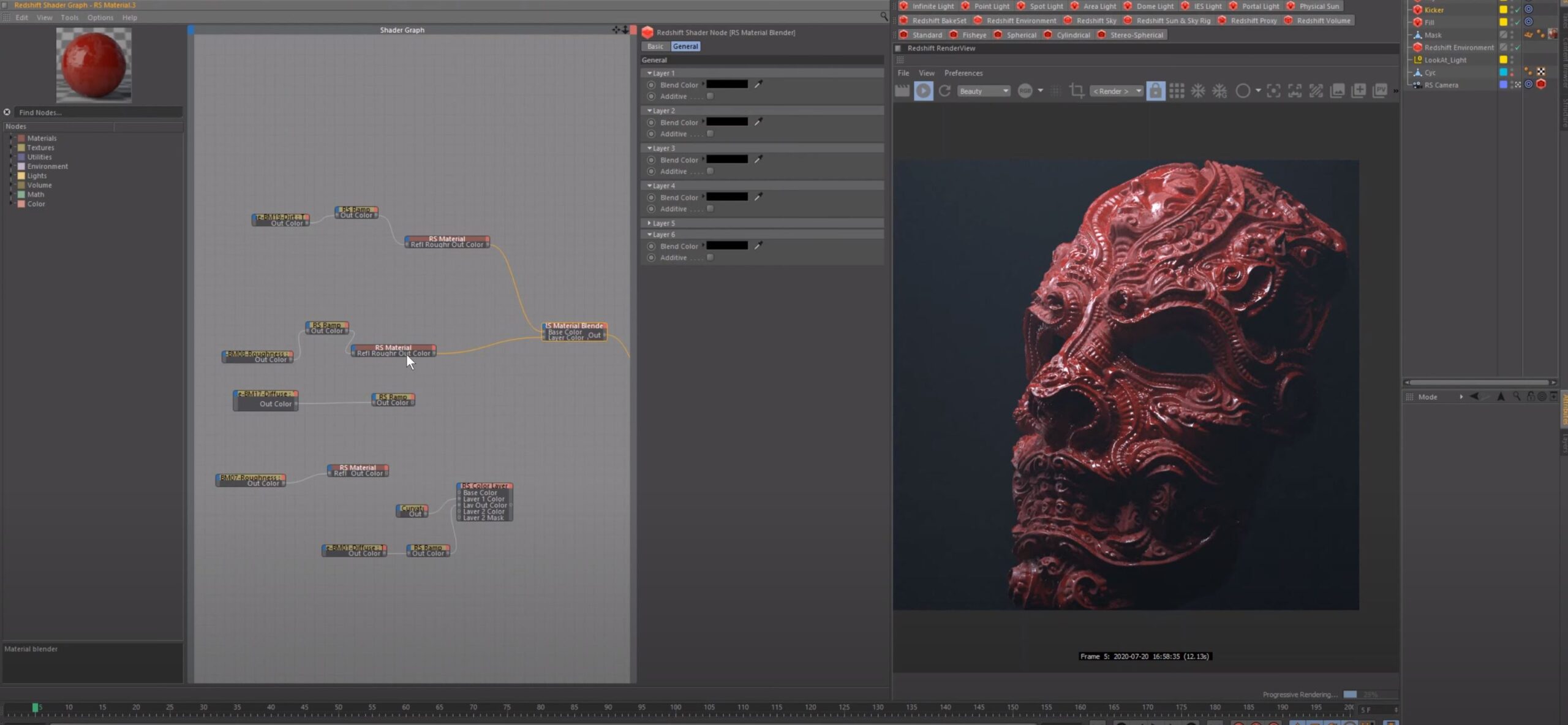Image resolution: width=1568 pixels, height=725 pixels.
Task: Lock the render view with padlock icon
Action: [1155, 91]
